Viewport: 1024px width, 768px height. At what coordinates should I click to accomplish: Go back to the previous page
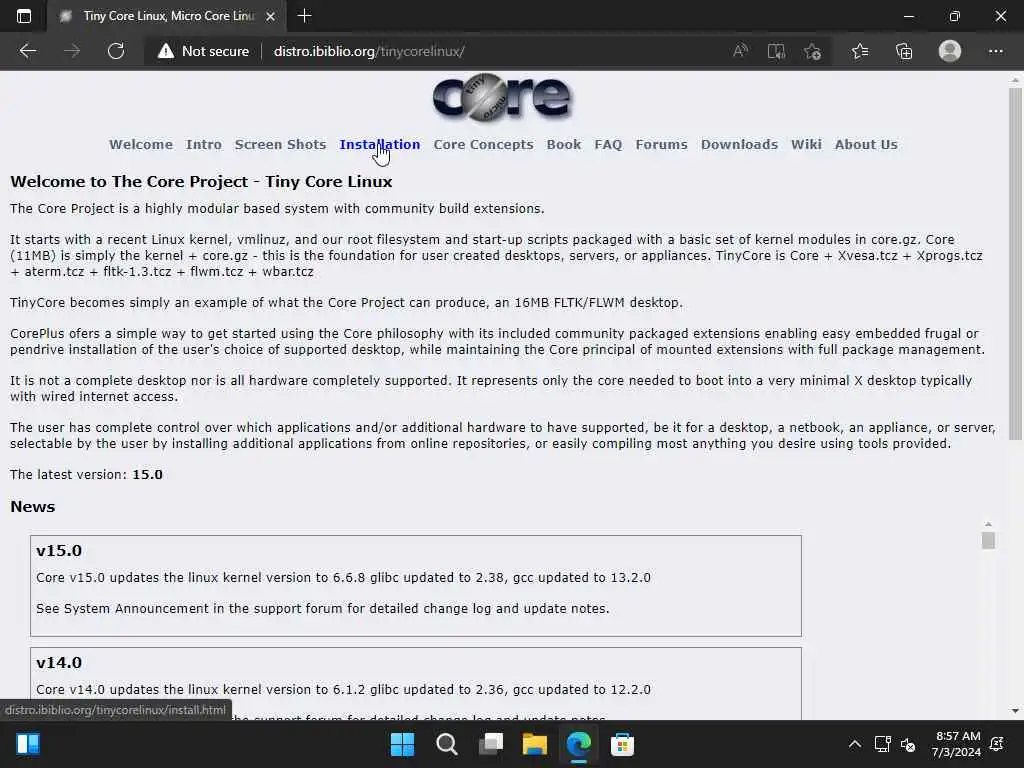[x=27, y=51]
